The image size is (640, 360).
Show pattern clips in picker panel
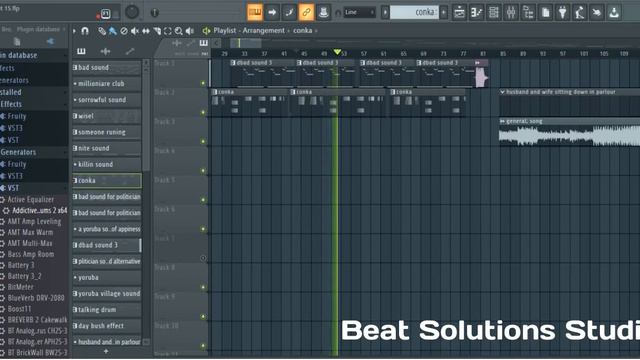click(81, 51)
